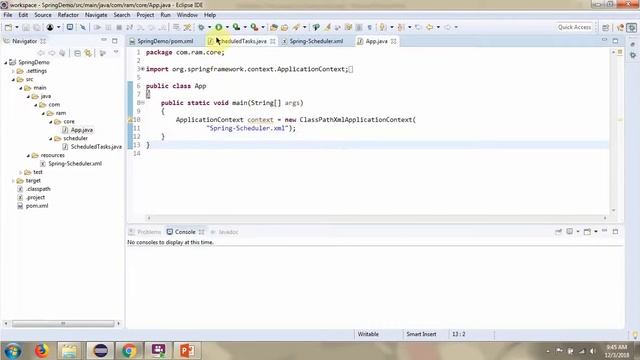Minimize the Navigator panel
640x360 pixels.
tap(104, 41)
